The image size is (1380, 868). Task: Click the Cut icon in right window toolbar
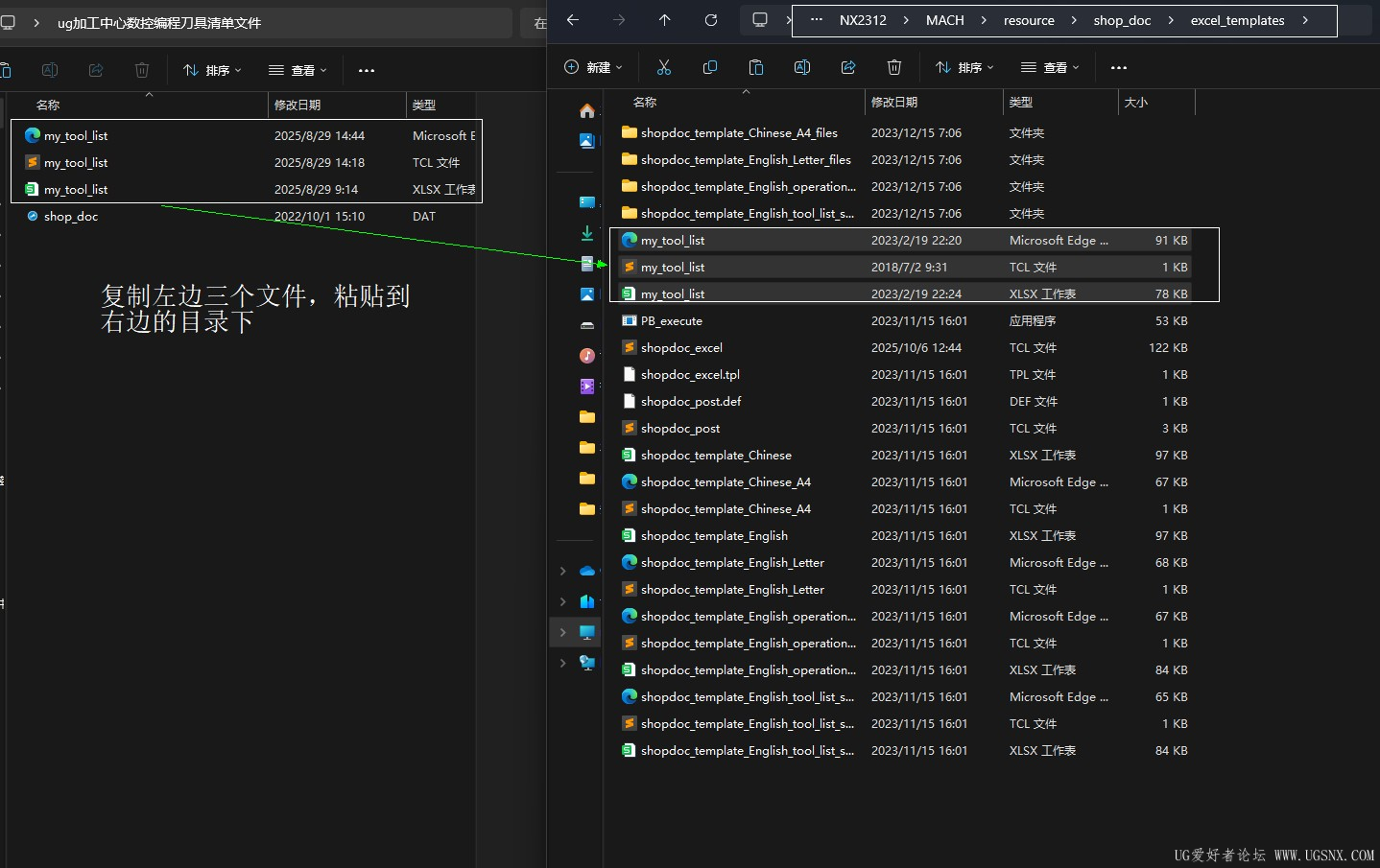[663, 67]
